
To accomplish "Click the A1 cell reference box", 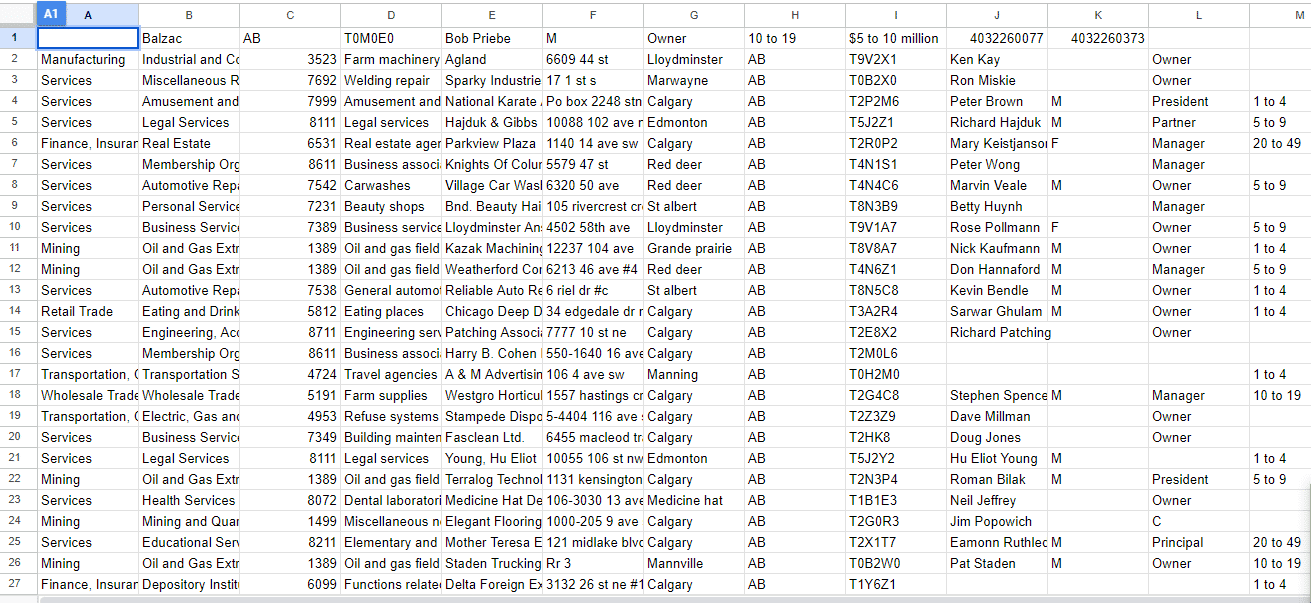I will 52,14.
